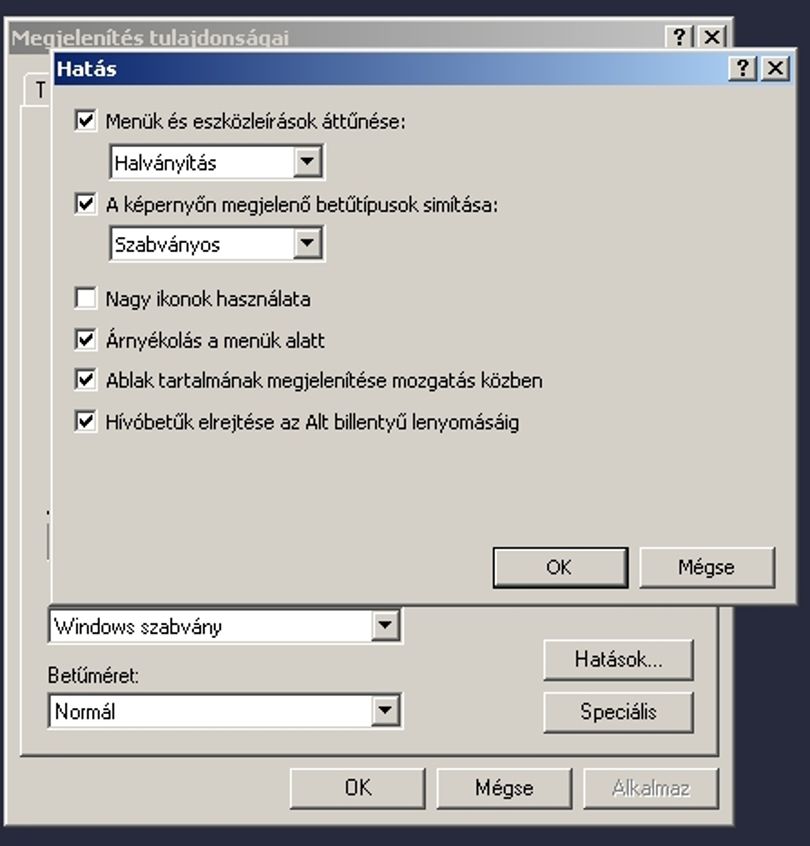
Task: Close the Hatás dialog with X
Action: (x=775, y=68)
